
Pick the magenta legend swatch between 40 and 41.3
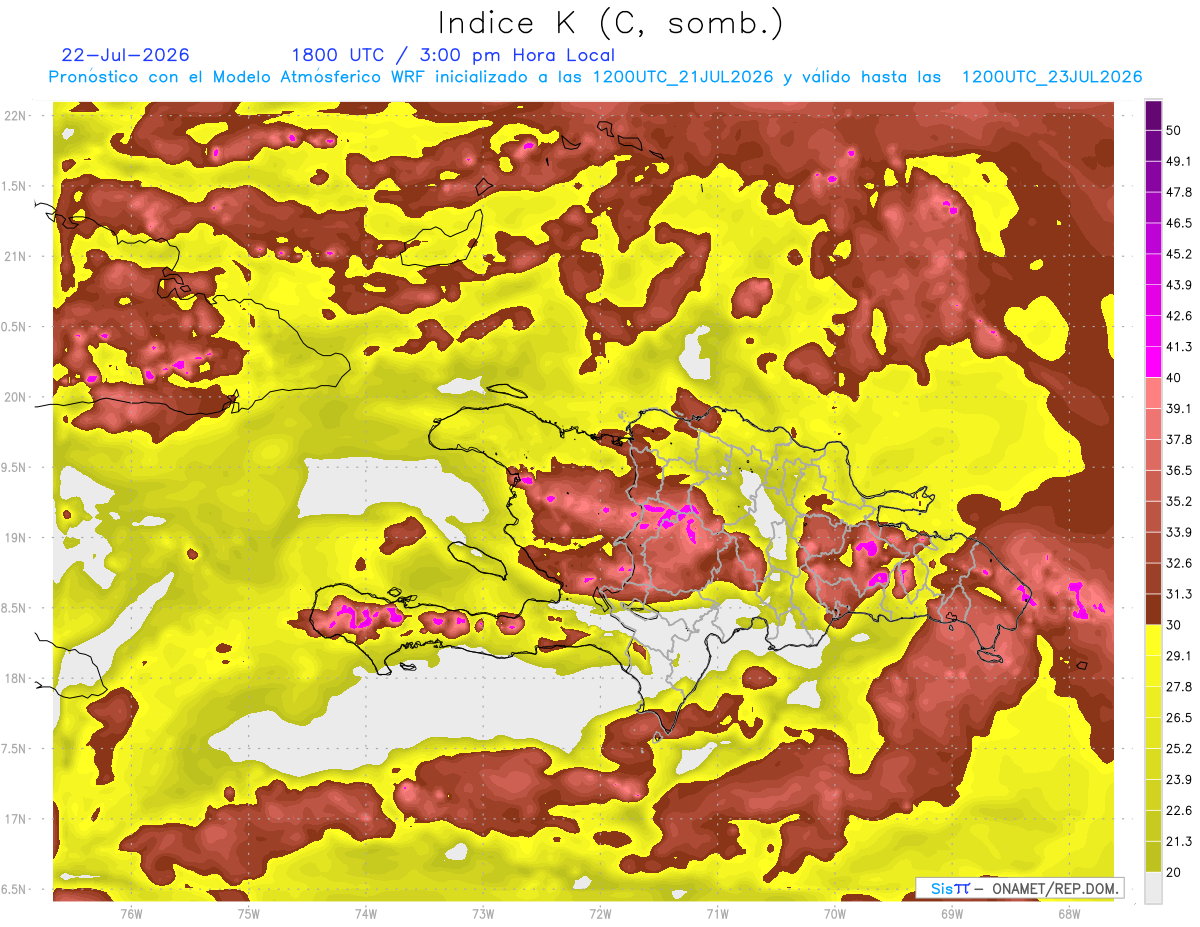point(1153,362)
